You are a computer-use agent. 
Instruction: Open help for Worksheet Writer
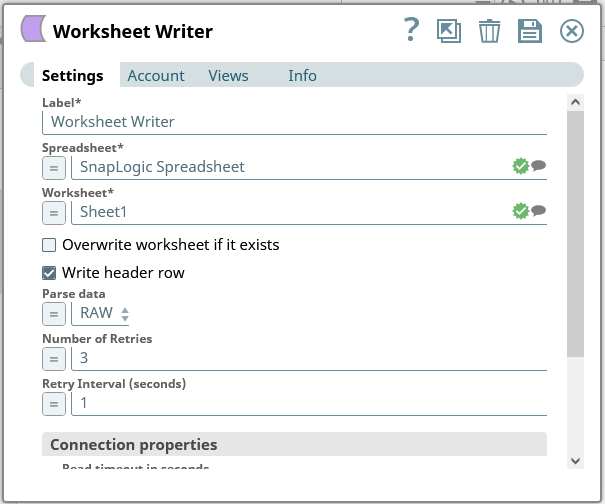(x=411, y=31)
